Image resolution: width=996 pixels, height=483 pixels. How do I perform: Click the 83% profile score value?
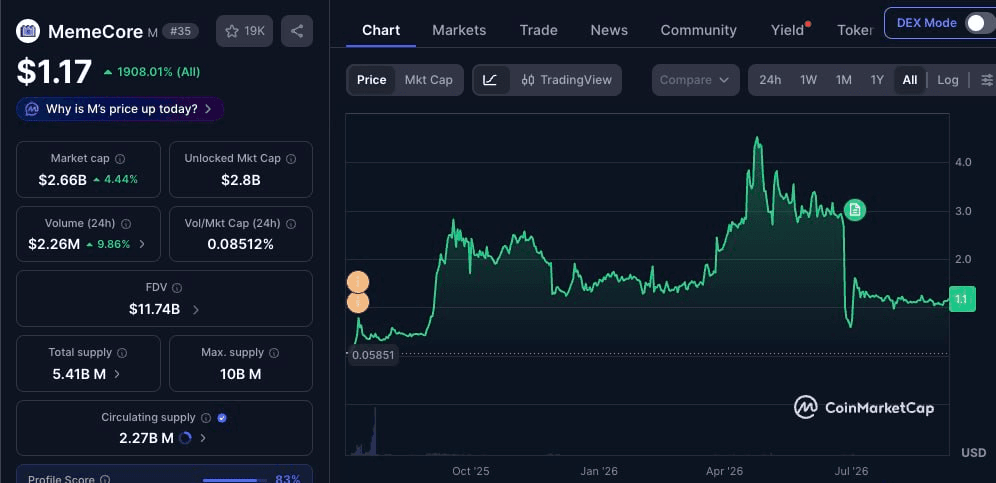point(288,479)
